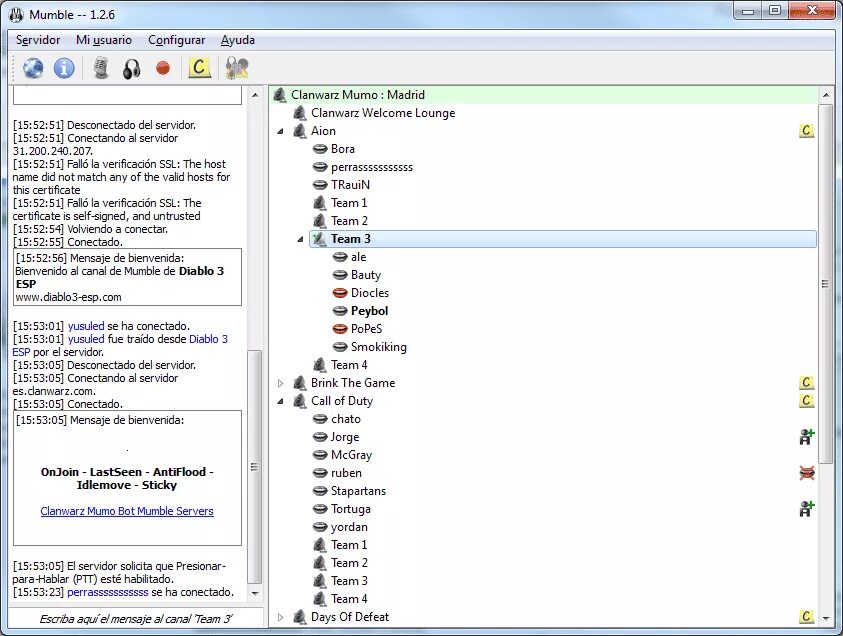Select Team 4 channel under Call of Duty
843x636 pixels.
(x=349, y=599)
